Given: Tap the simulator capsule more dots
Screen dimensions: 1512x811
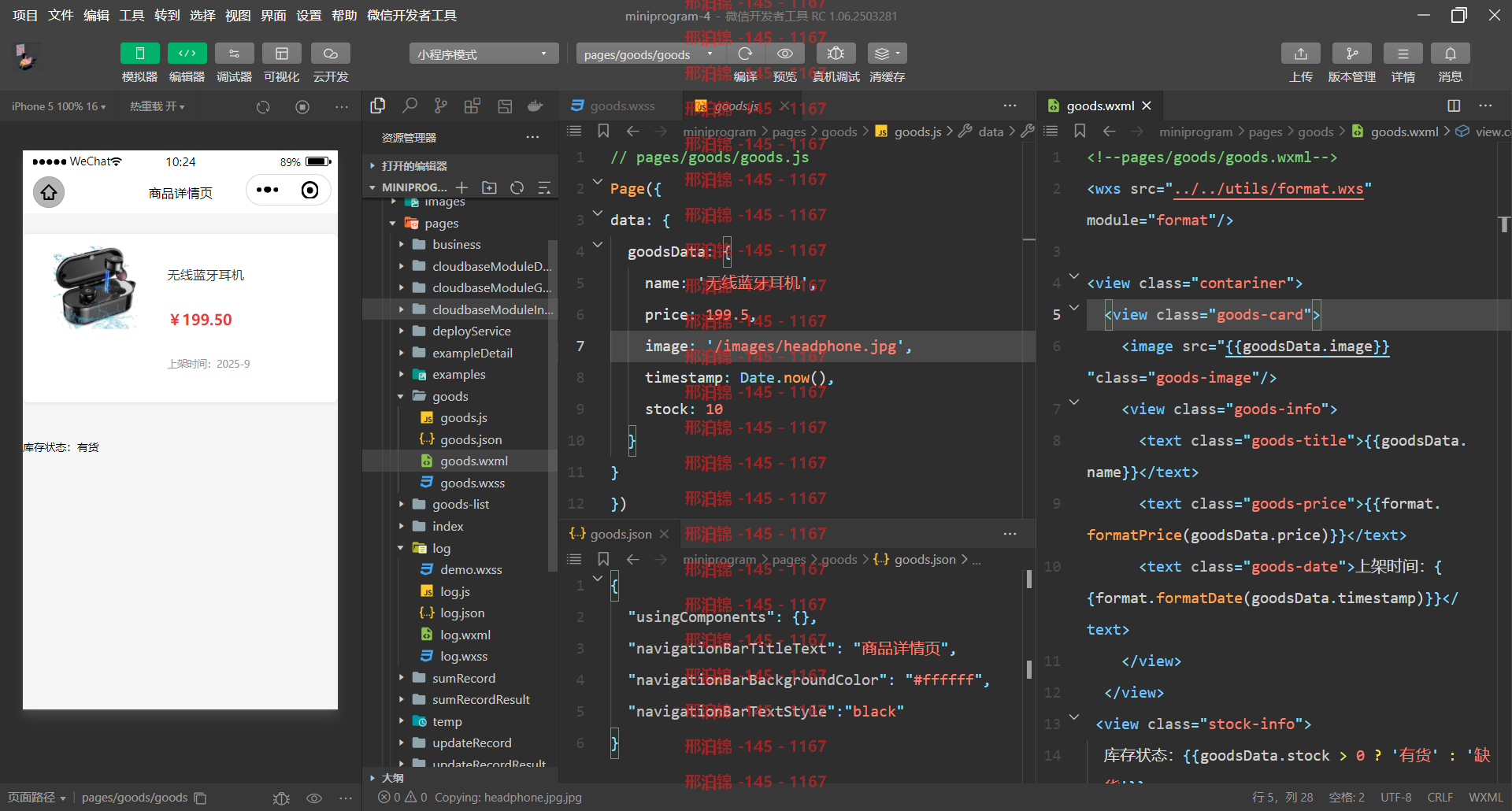Looking at the screenshot, I should [268, 190].
